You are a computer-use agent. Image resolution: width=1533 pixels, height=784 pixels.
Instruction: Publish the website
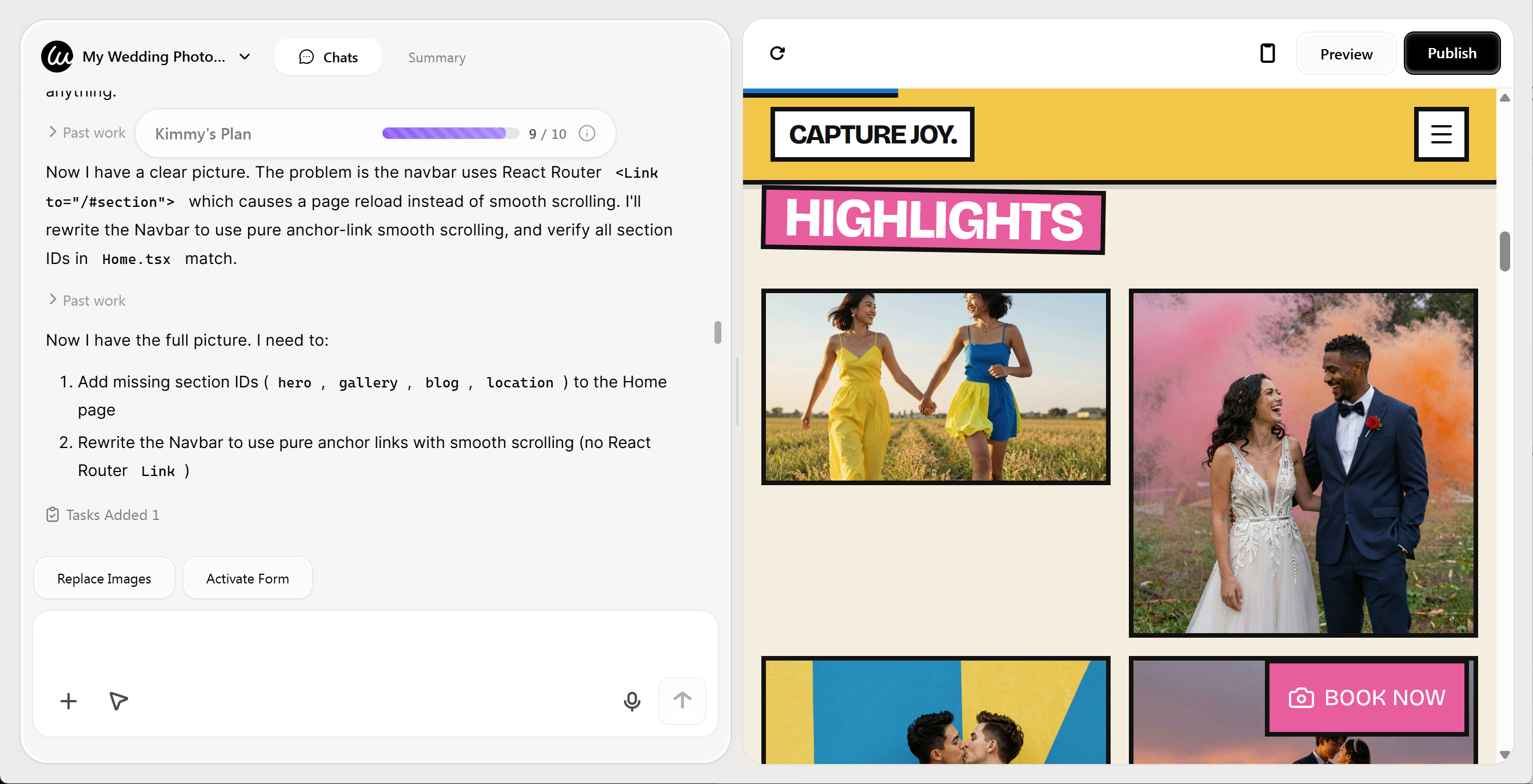1451,53
